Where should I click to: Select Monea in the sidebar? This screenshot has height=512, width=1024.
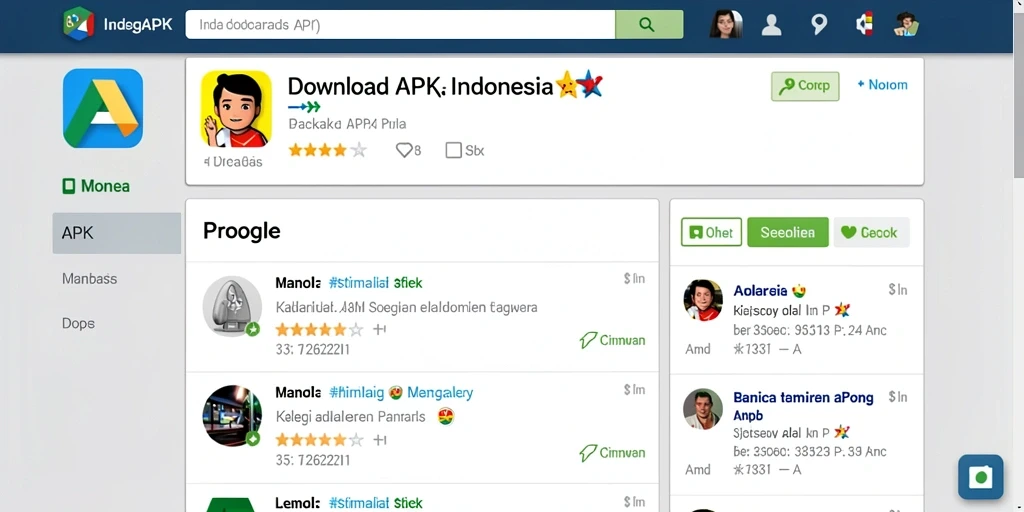(x=96, y=186)
